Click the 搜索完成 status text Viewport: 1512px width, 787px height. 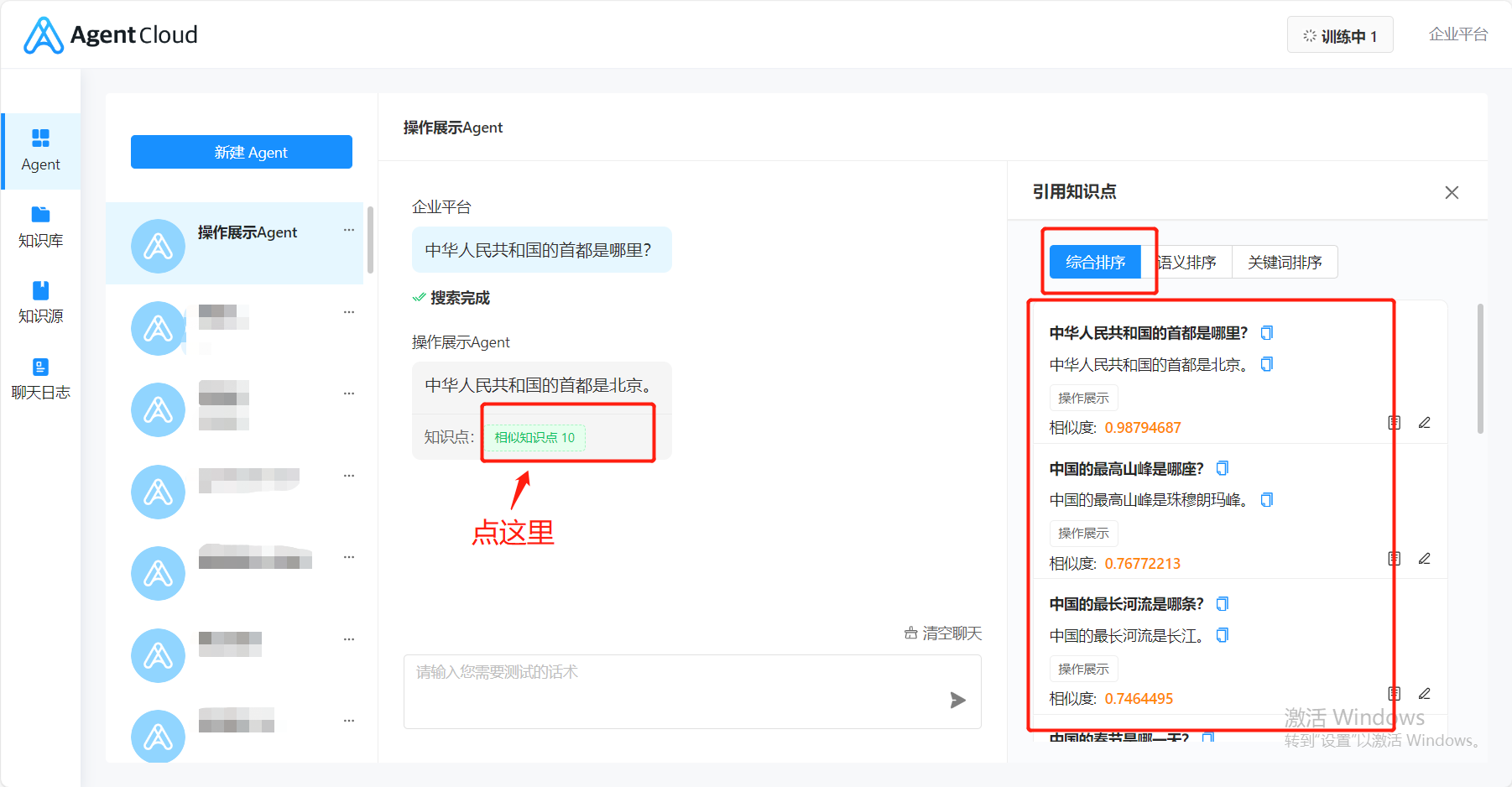(460, 298)
